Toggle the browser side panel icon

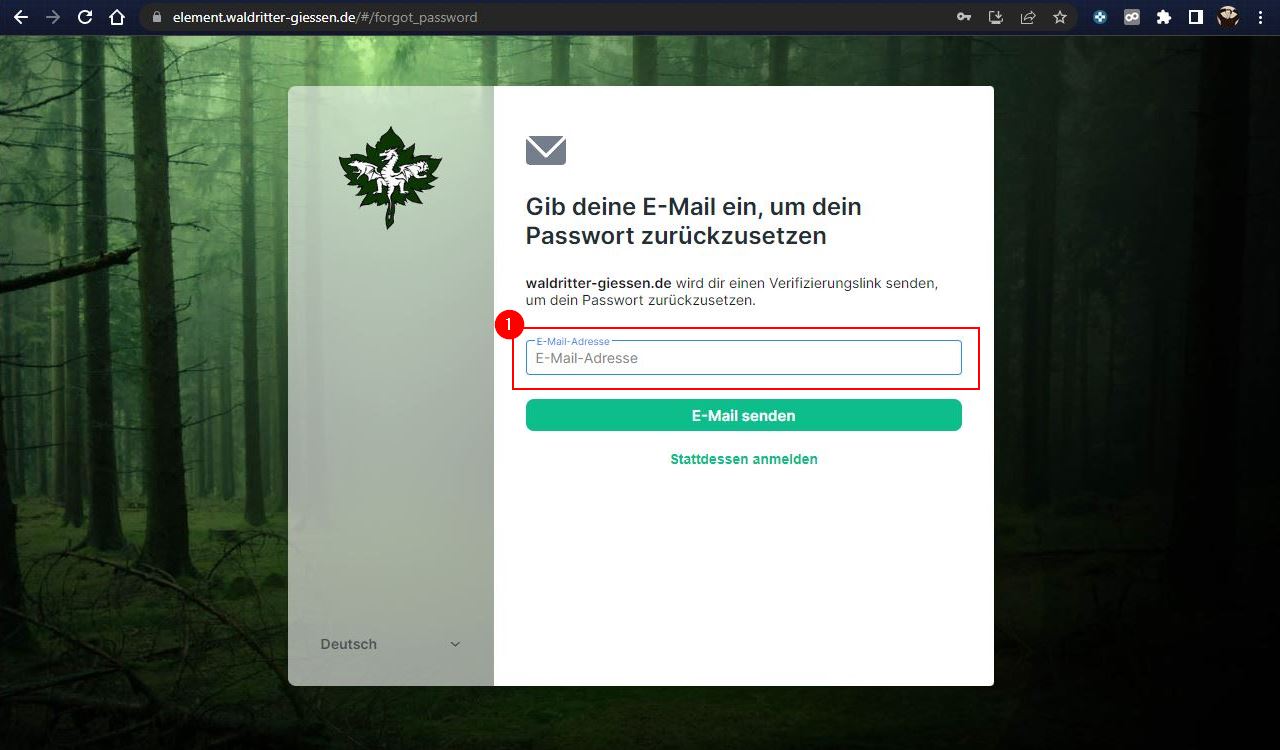pyautogui.click(x=1196, y=17)
